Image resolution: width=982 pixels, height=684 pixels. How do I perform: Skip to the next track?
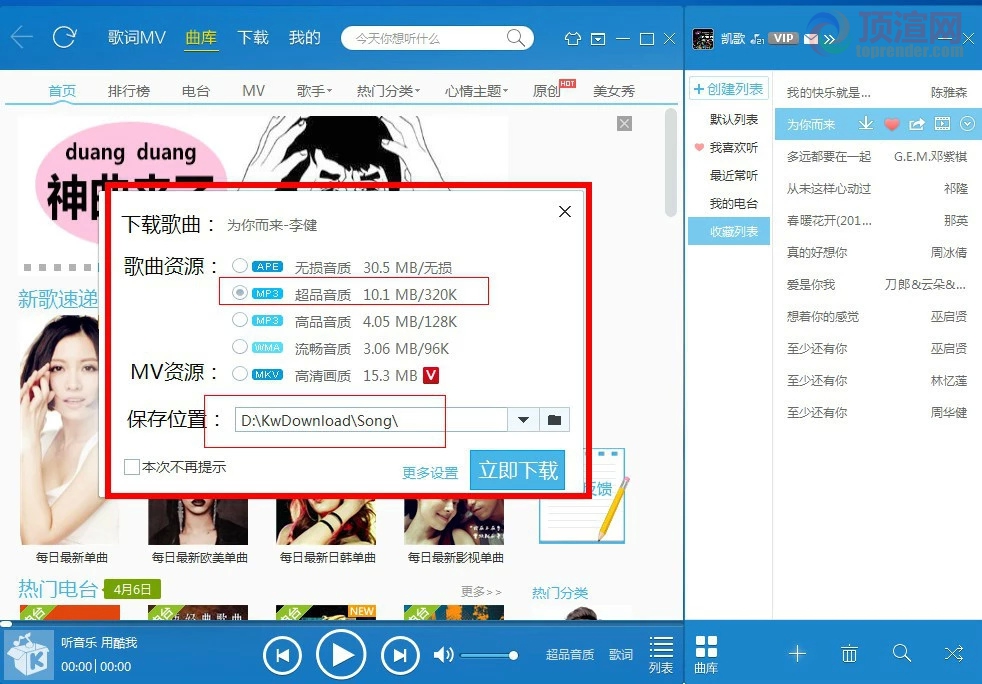[400, 655]
